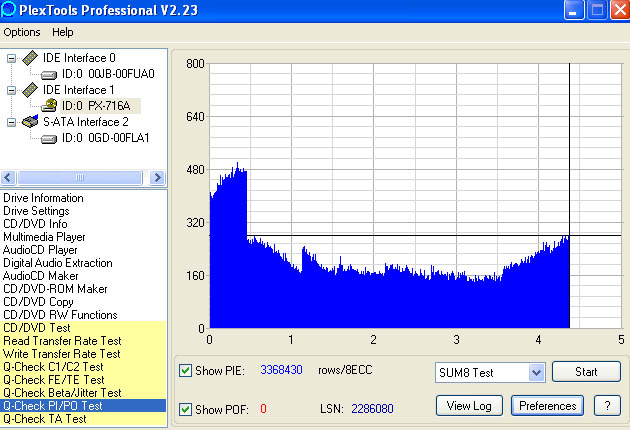This screenshot has height=430, width=630.
Task: Maximize the PlexTools Professional window
Action: [597, 10]
